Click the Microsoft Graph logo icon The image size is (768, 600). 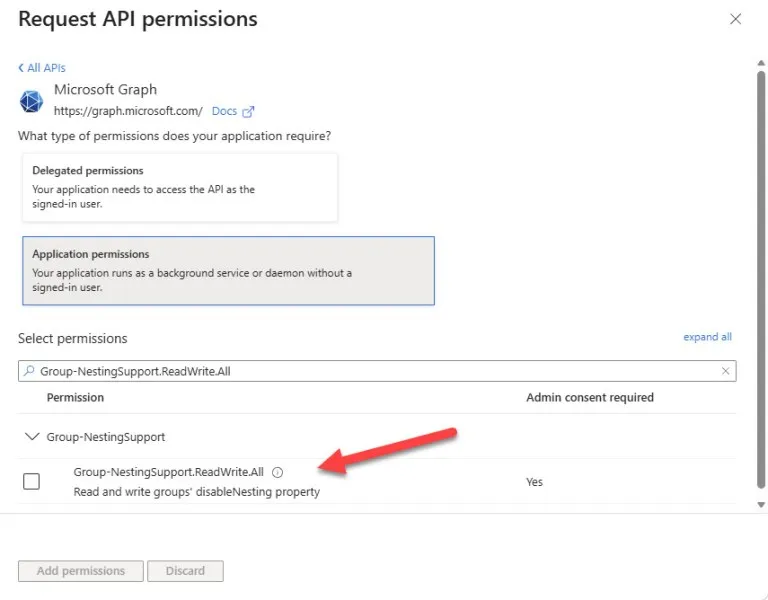31,101
